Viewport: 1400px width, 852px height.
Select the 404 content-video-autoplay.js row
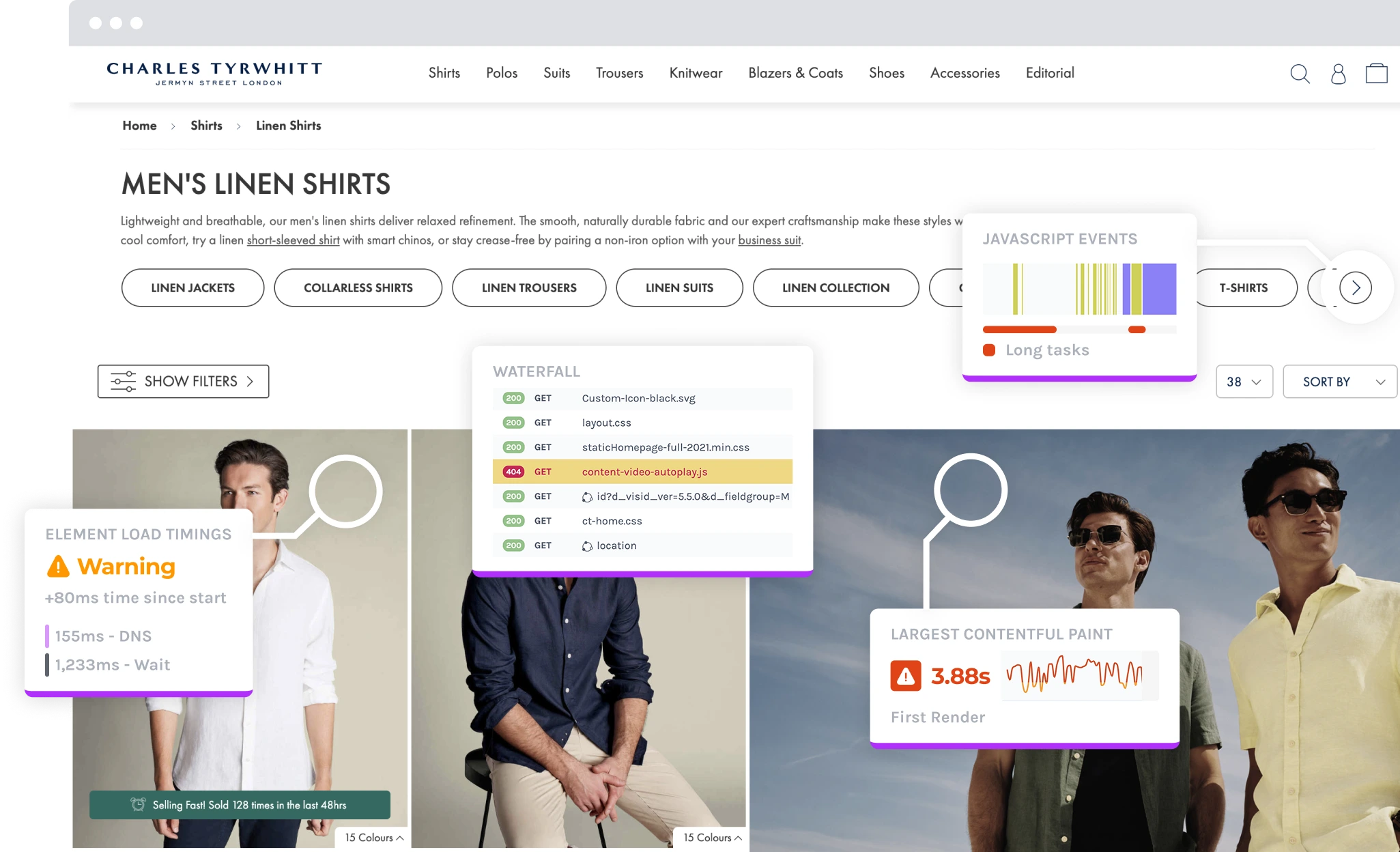642,472
